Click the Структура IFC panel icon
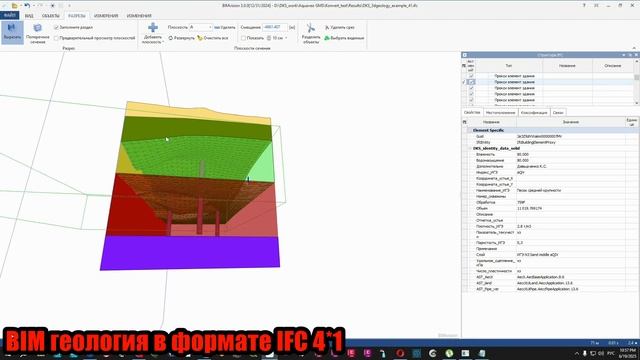The width and height of the screenshot is (640, 360). coord(464,55)
